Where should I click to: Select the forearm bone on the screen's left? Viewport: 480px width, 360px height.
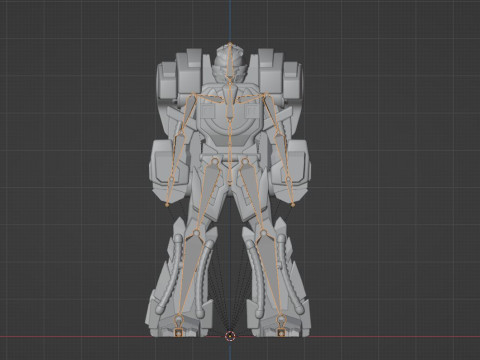click(177, 156)
